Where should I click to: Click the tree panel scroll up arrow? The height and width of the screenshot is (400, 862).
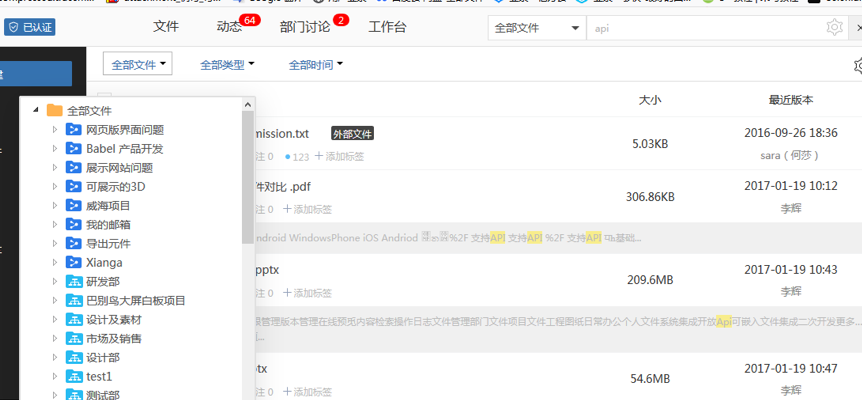click(x=247, y=104)
